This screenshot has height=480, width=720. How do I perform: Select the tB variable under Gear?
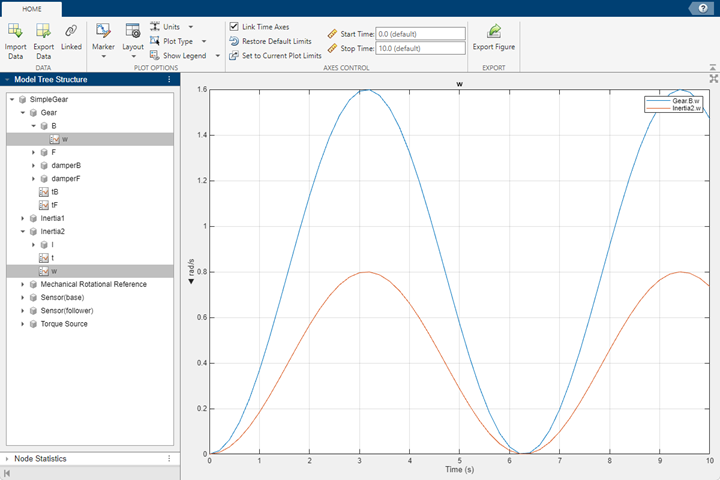pos(54,191)
